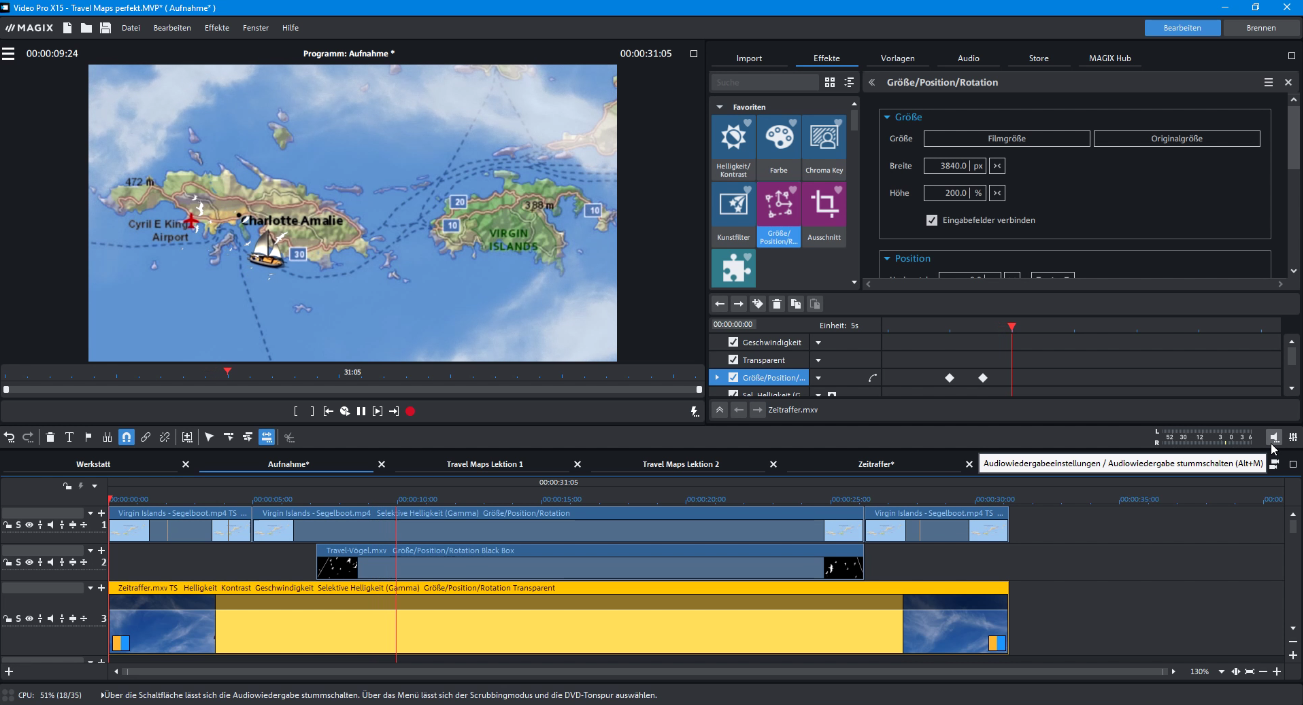This screenshot has width=1303, height=705.
Task: Disable the magnet snapping toggle
Action: pyautogui.click(x=125, y=437)
